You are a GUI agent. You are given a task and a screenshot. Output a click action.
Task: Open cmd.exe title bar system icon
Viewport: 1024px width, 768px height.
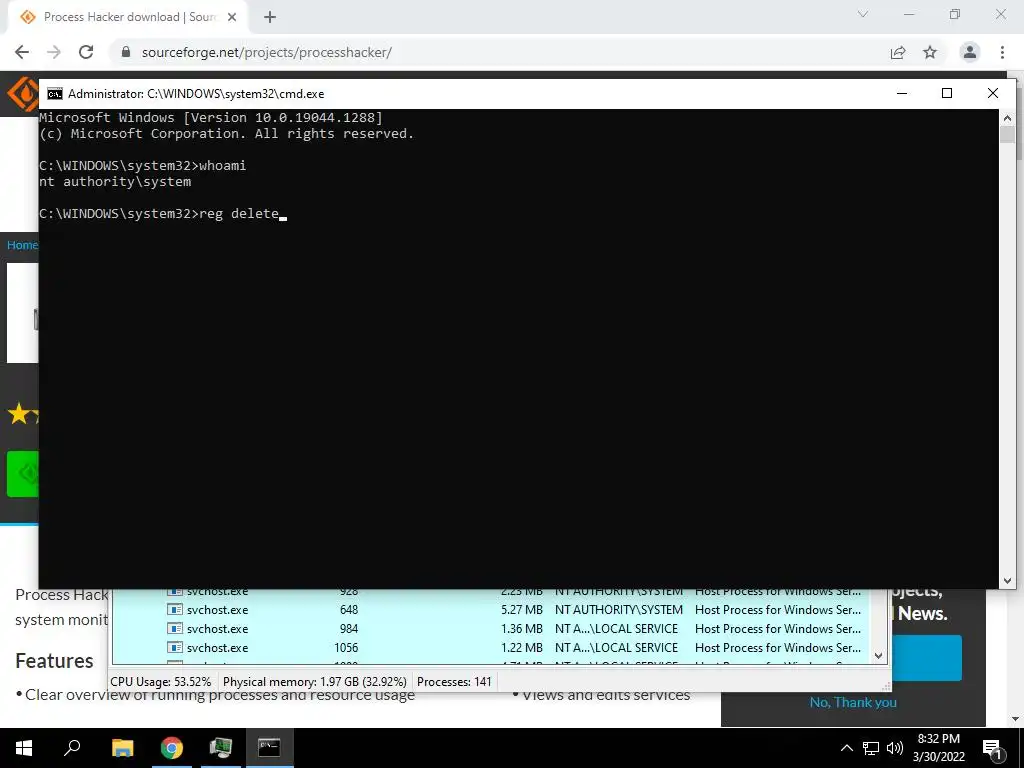click(x=55, y=93)
